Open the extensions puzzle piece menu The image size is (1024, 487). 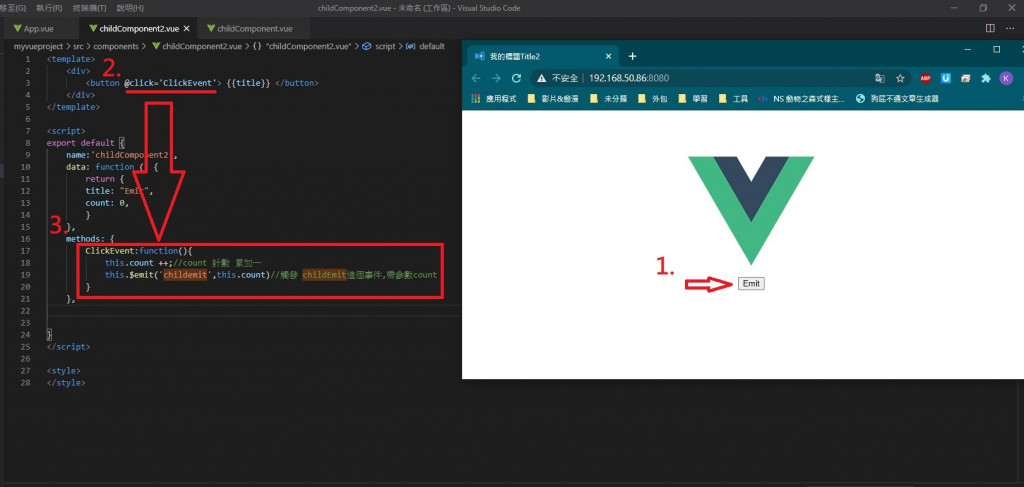pos(985,78)
